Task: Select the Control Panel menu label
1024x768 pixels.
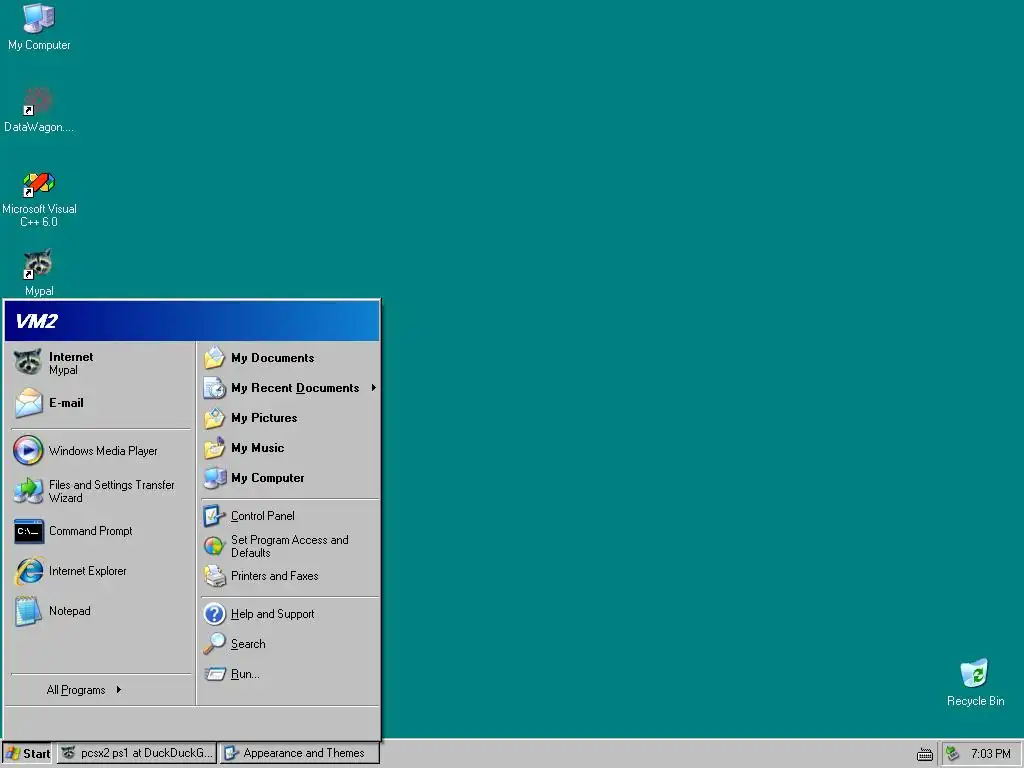Action: click(263, 516)
